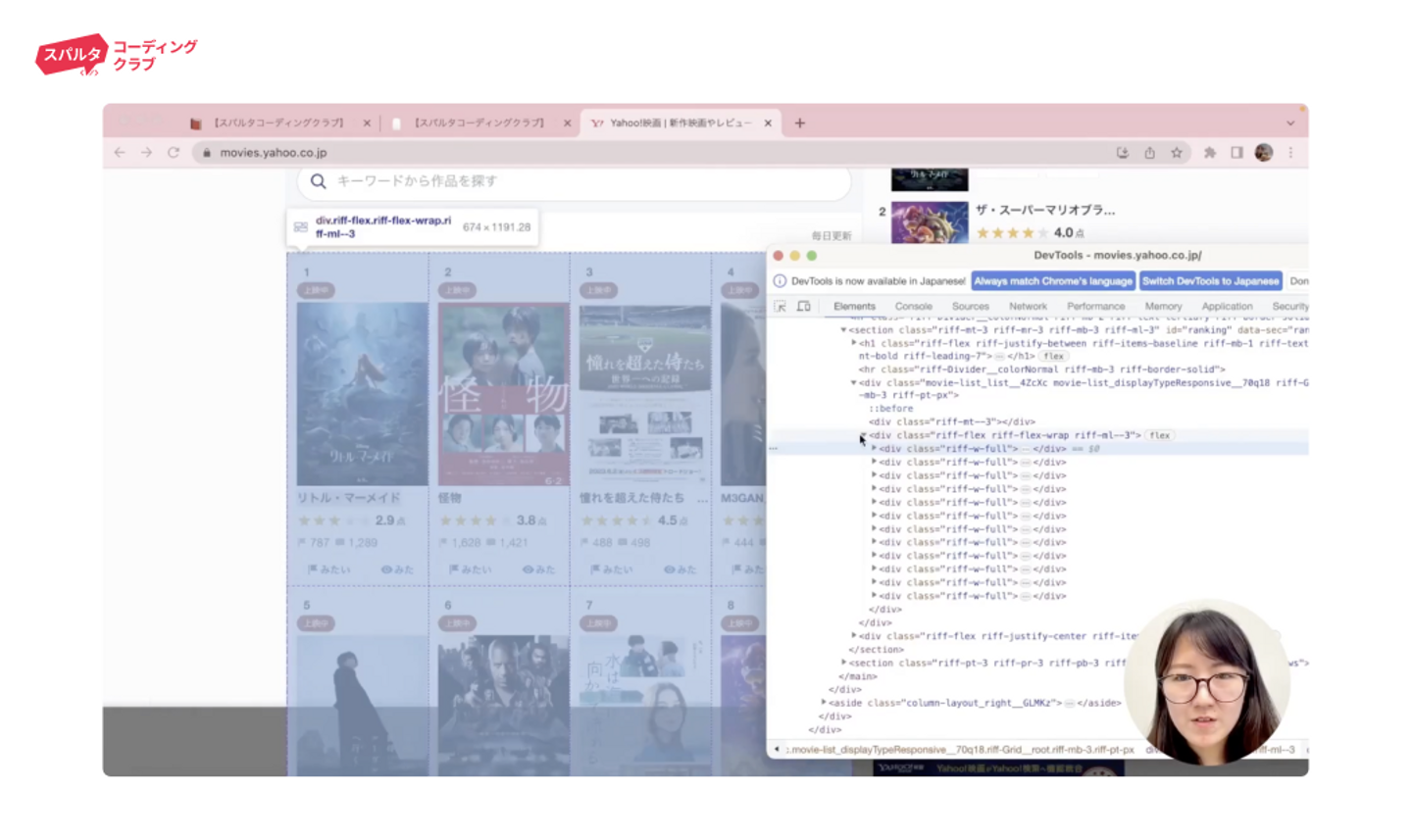The image size is (1412, 840).
Task: Select the hr riff-Divider__colorNormal line
Action: pos(1042,370)
